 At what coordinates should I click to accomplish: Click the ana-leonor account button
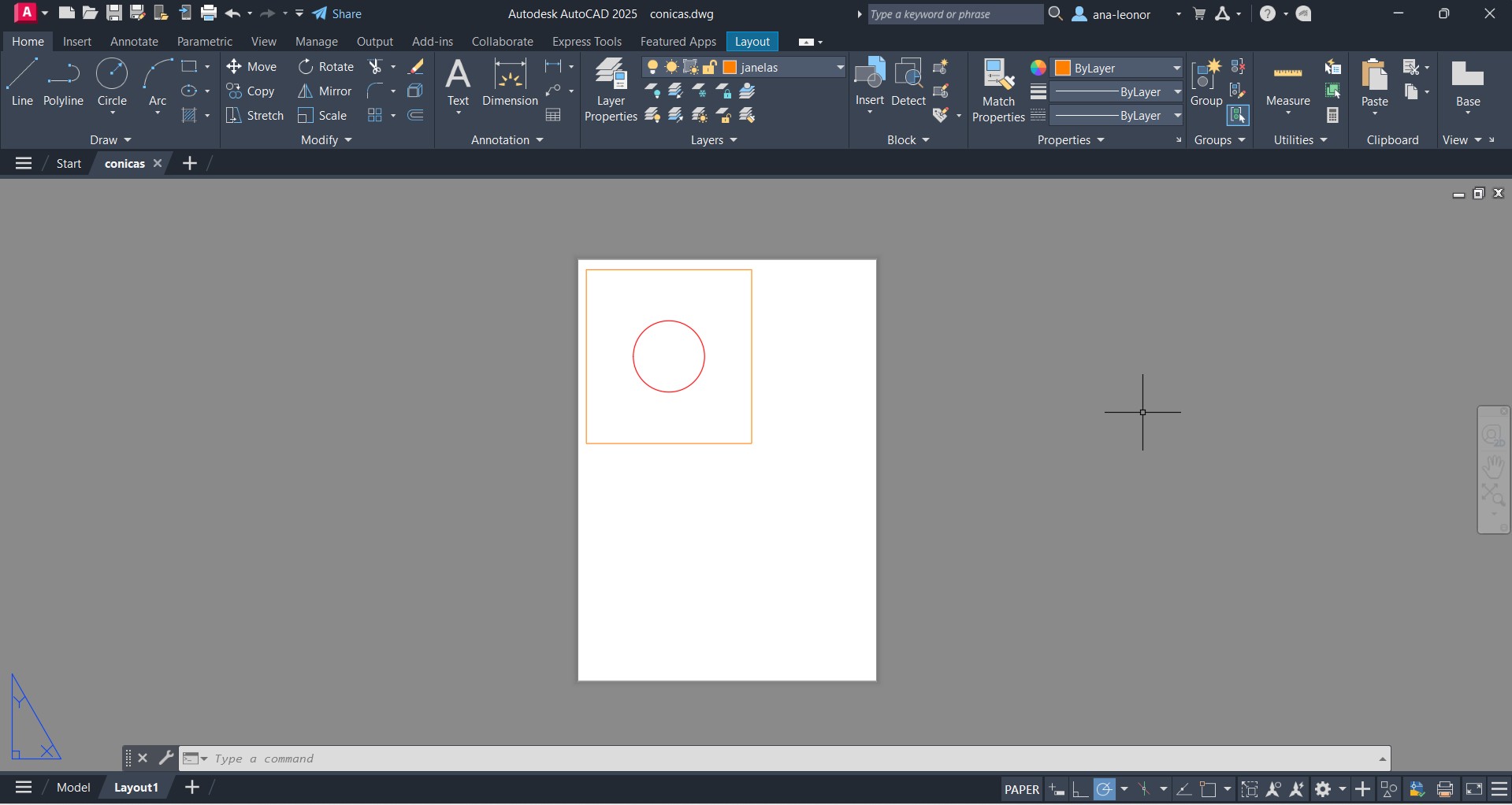(x=1120, y=14)
